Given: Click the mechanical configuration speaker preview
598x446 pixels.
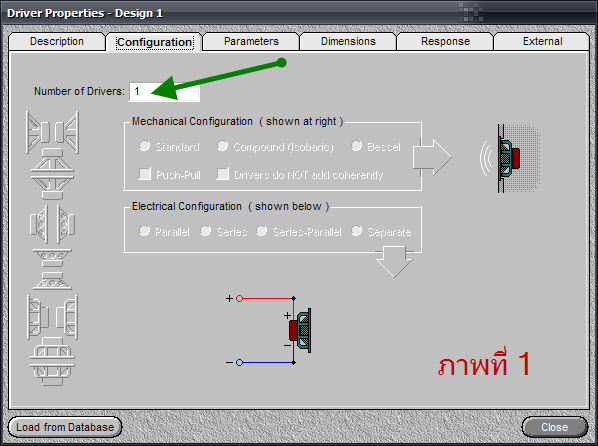Looking at the screenshot, I should pyautogui.click(x=511, y=158).
